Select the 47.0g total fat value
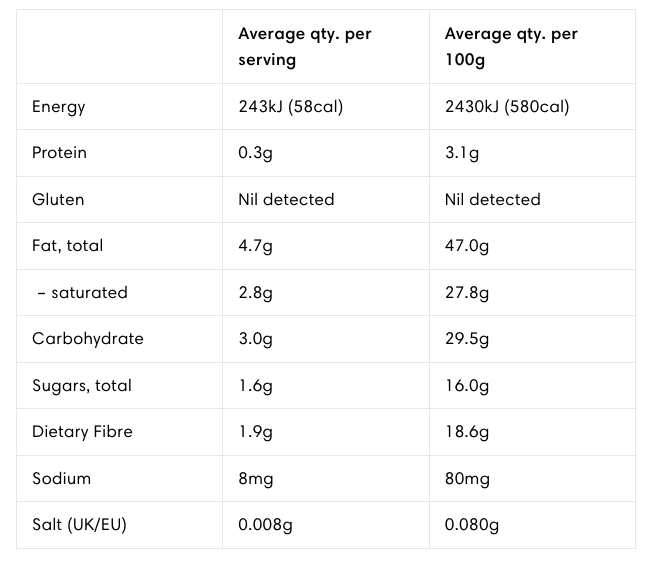The height and width of the screenshot is (567, 649). click(467, 245)
